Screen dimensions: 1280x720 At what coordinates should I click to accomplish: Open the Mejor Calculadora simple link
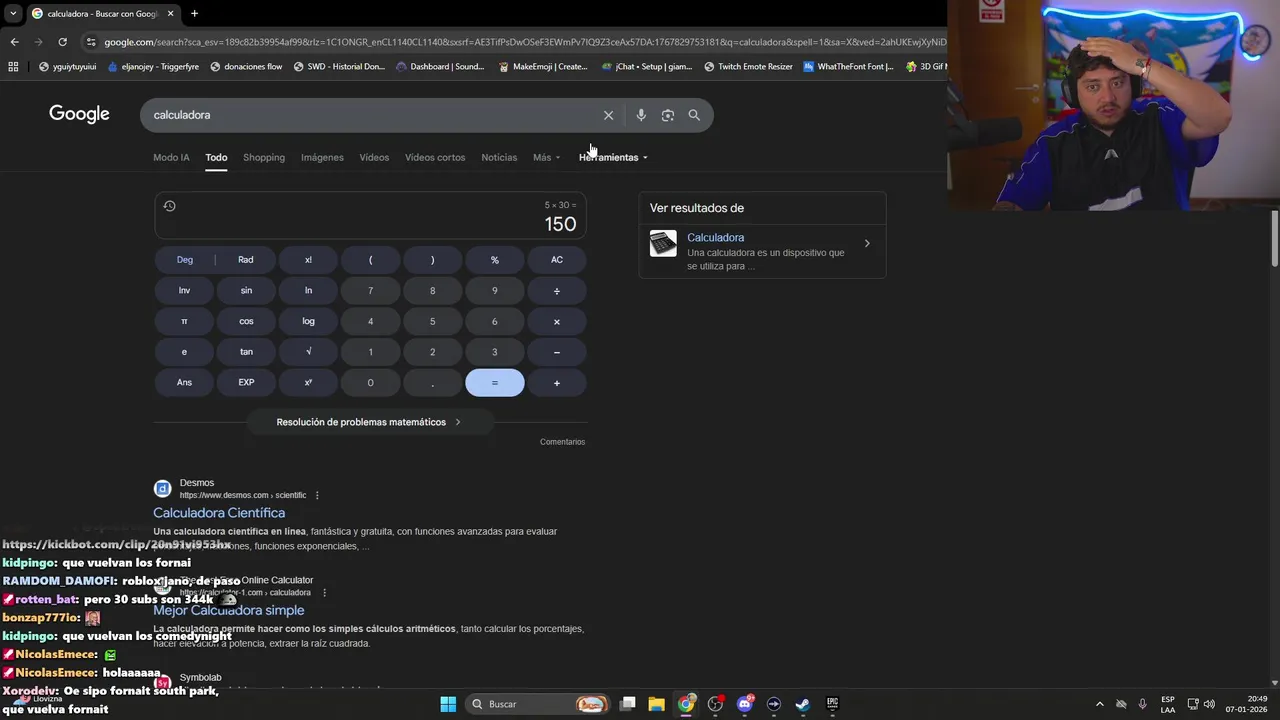click(229, 610)
